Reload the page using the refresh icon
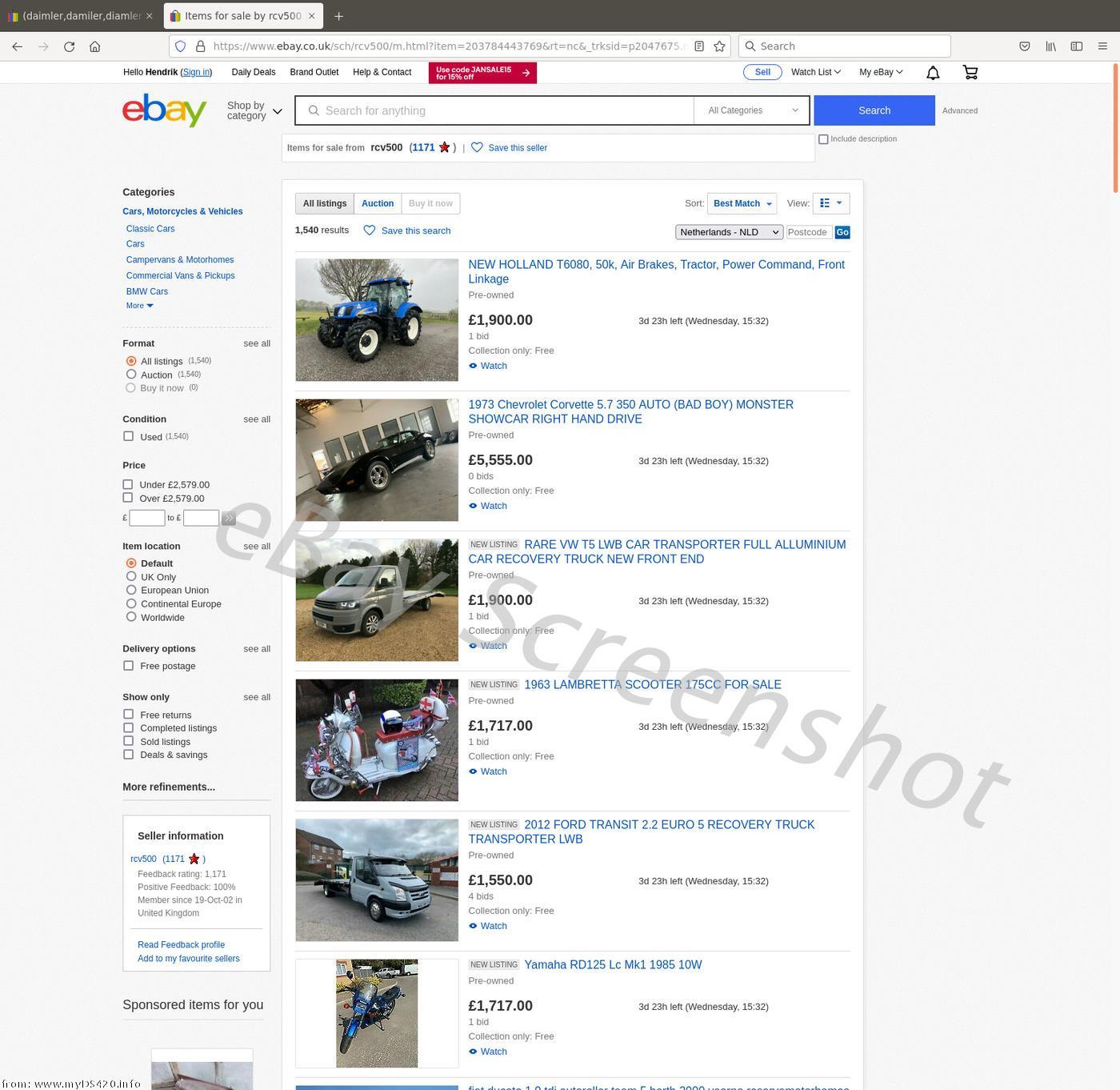This screenshot has width=1120, height=1090. click(70, 46)
